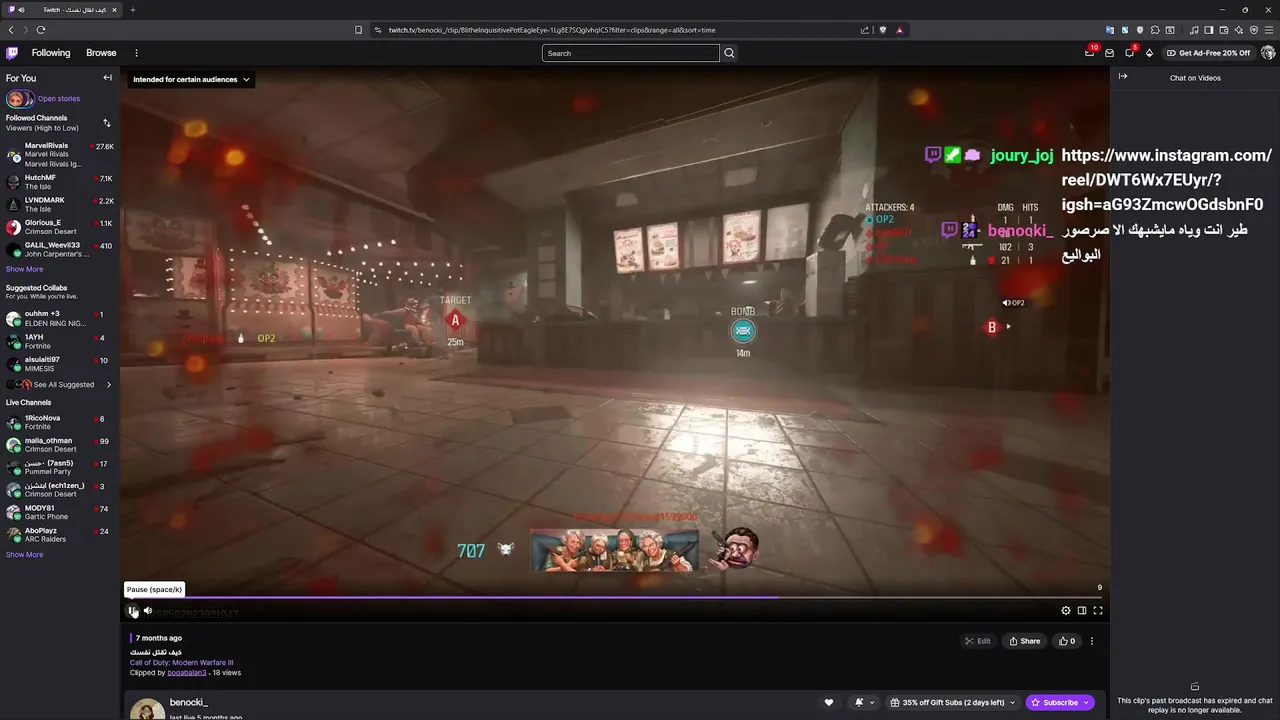Open video player settings gear
Screen dimensions: 1280x720
pos(1066,610)
